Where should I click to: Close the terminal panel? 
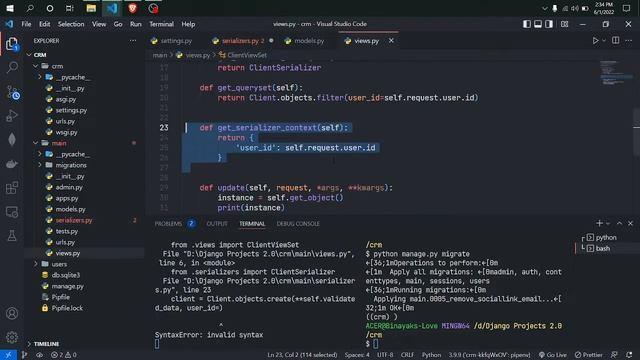click(x=630, y=223)
